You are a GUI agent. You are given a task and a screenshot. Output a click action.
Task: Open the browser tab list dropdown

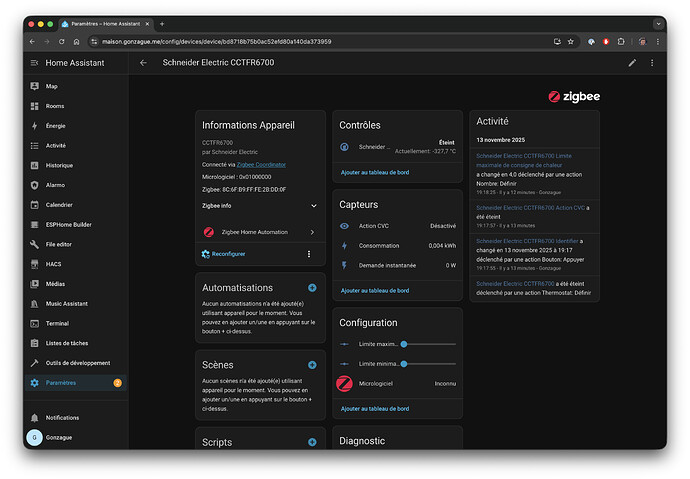click(658, 24)
